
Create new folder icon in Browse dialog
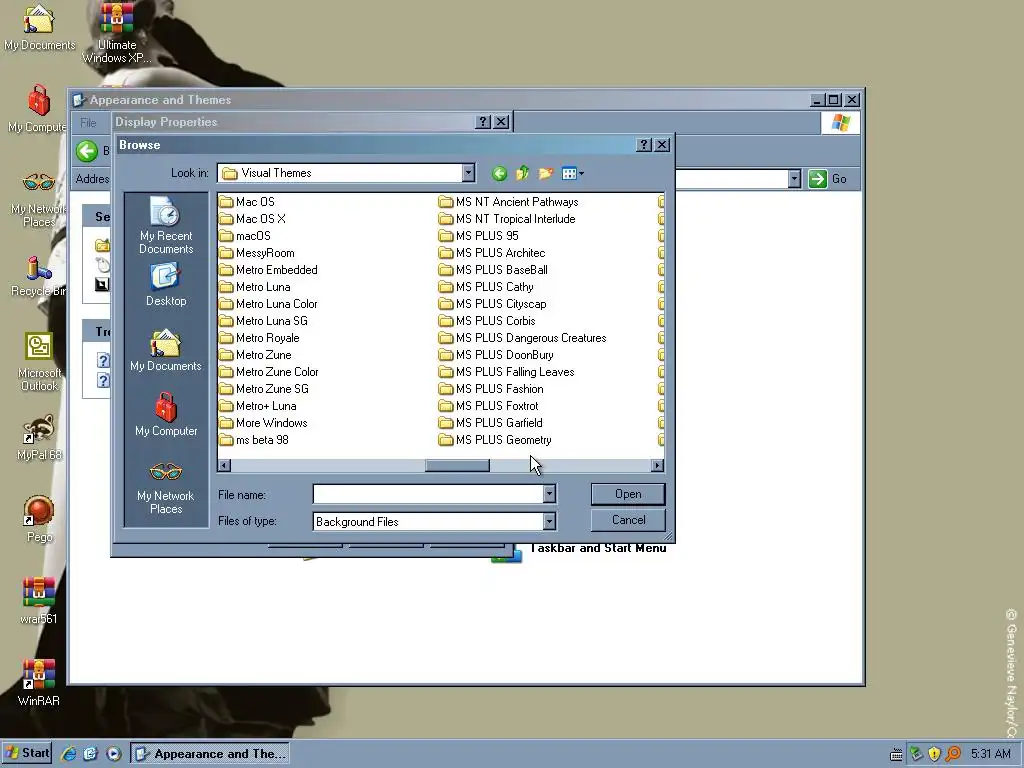click(x=546, y=173)
